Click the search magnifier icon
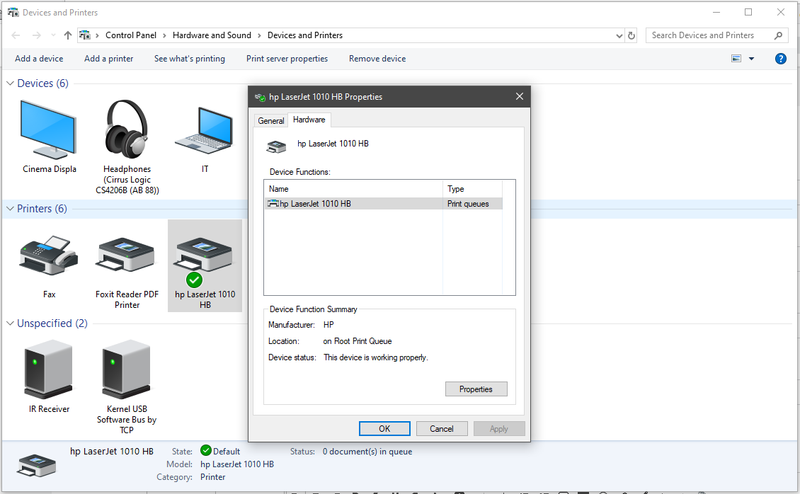Image resolution: width=800 pixels, height=494 pixels. [x=778, y=35]
